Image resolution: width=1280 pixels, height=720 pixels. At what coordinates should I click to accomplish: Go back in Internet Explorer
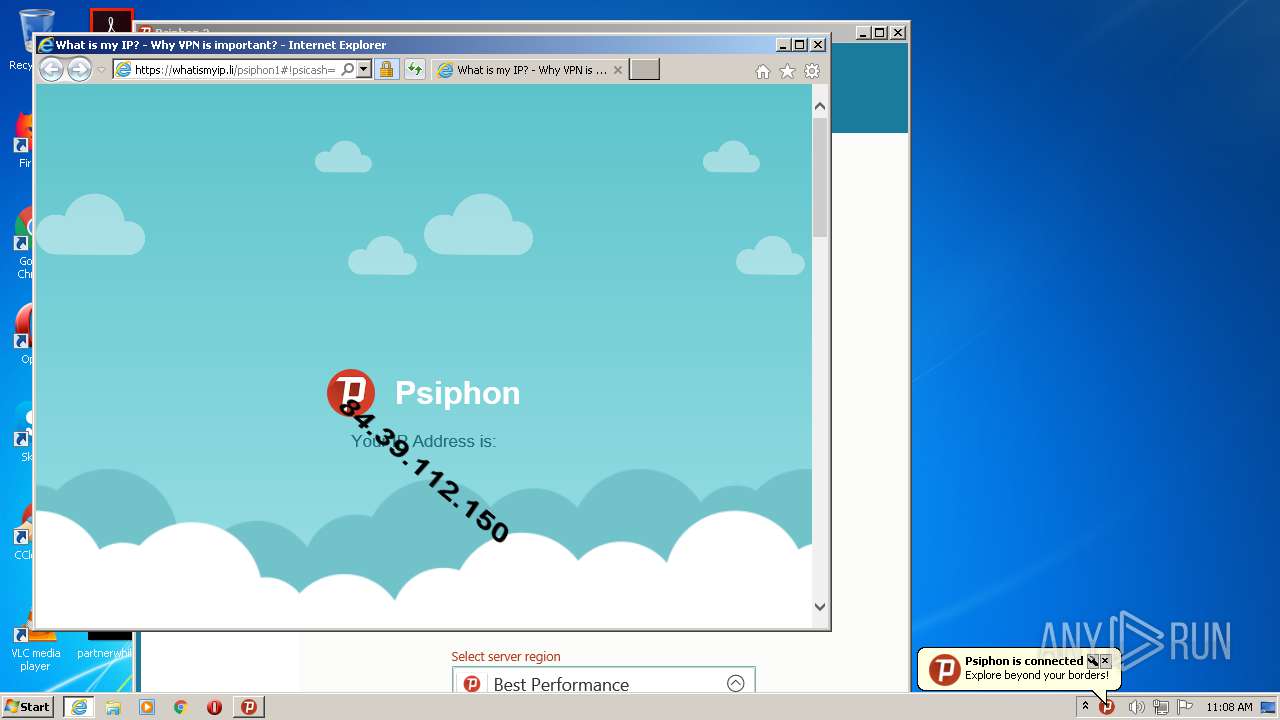tap(51, 69)
